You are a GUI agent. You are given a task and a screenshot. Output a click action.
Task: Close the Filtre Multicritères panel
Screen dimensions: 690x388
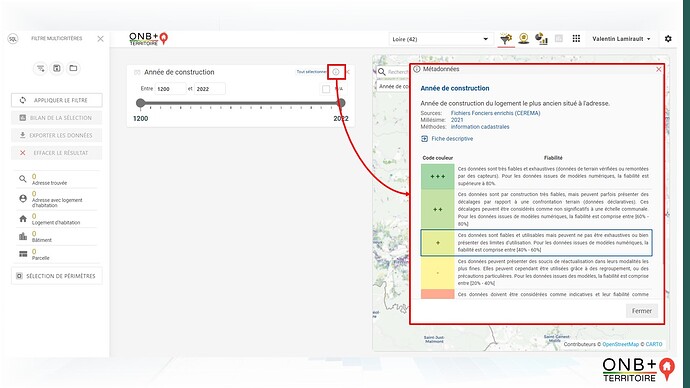point(100,39)
